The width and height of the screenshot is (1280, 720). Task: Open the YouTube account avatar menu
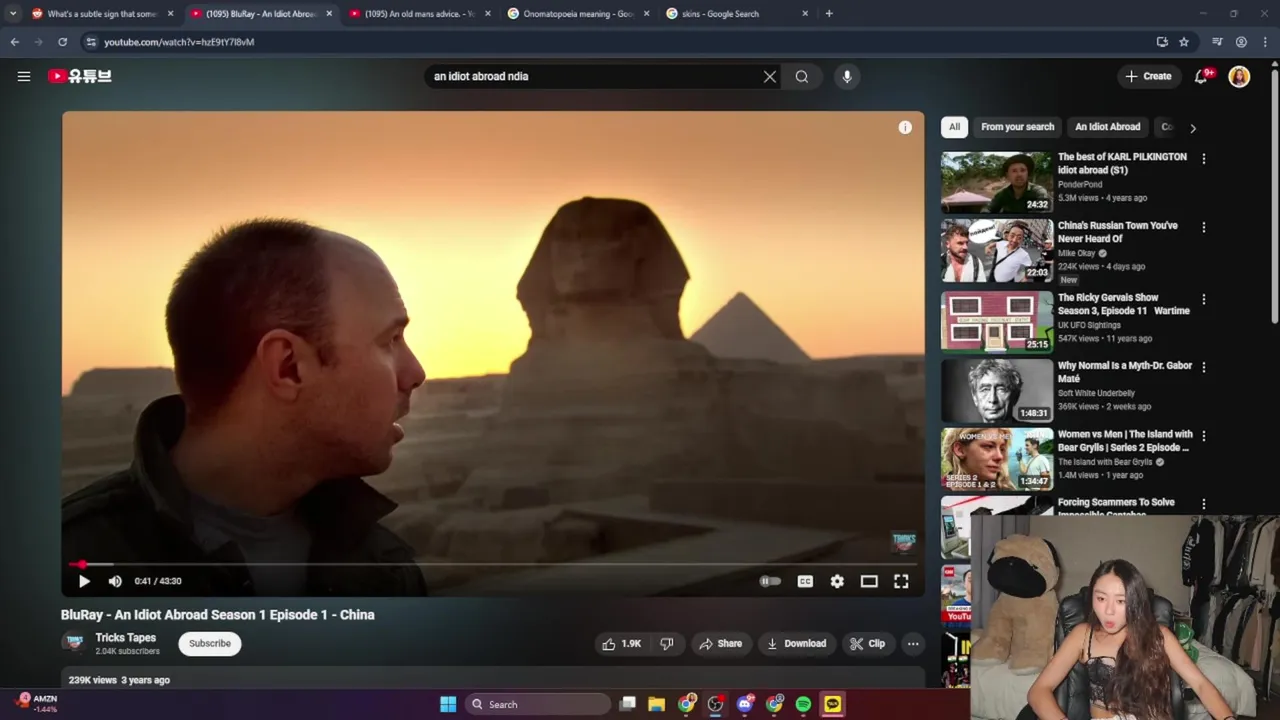click(x=1239, y=76)
